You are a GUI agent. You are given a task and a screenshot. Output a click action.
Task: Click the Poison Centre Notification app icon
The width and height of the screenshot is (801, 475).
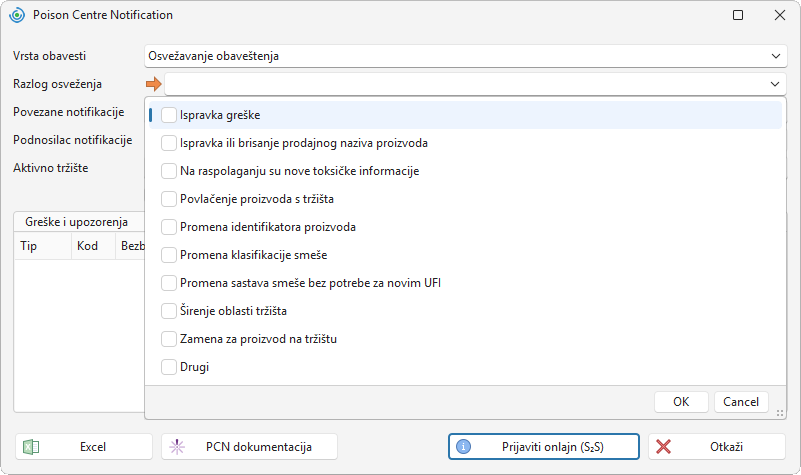point(17,15)
